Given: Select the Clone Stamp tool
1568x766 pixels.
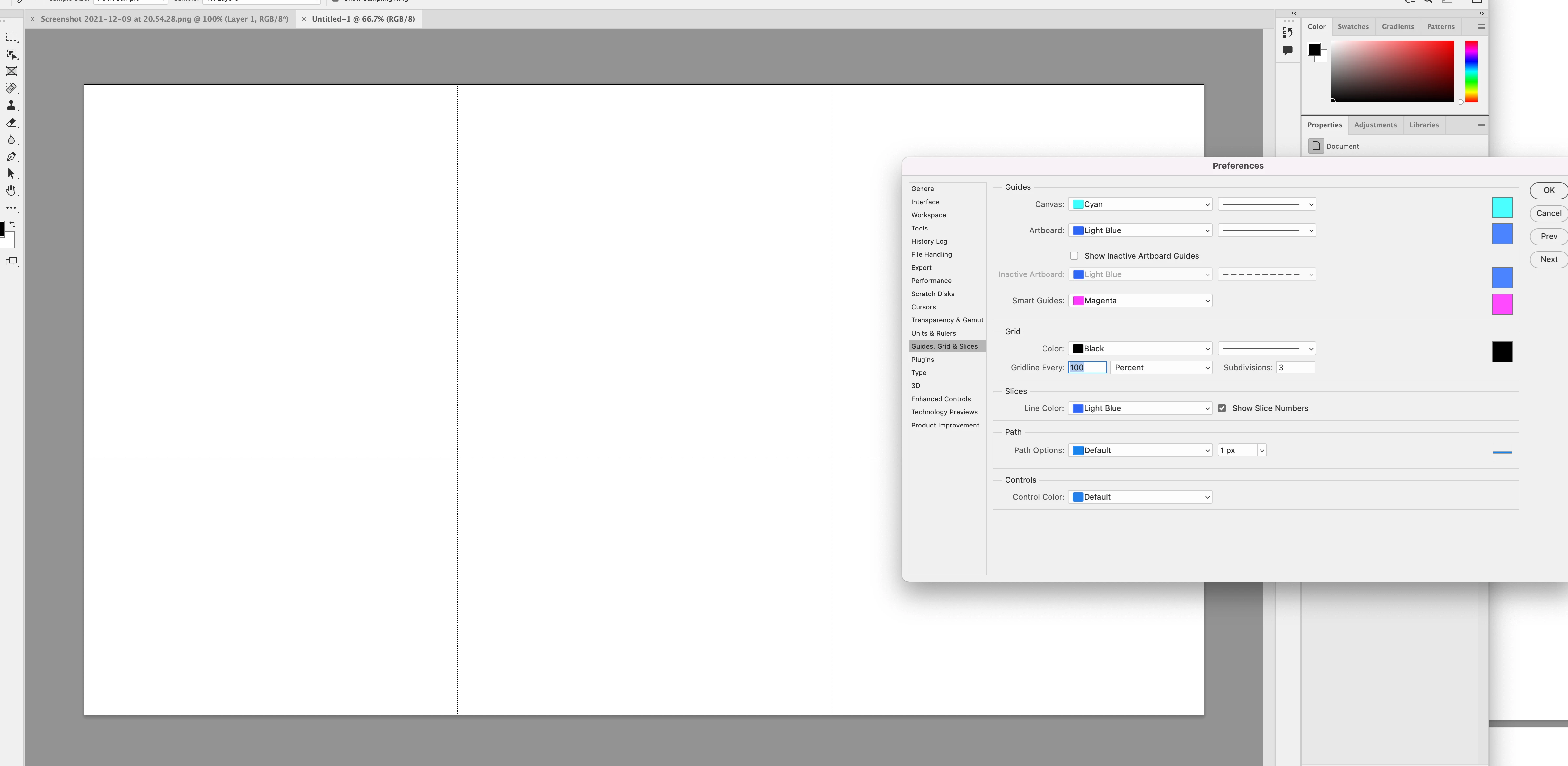Looking at the screenshot, I should 11,105.
